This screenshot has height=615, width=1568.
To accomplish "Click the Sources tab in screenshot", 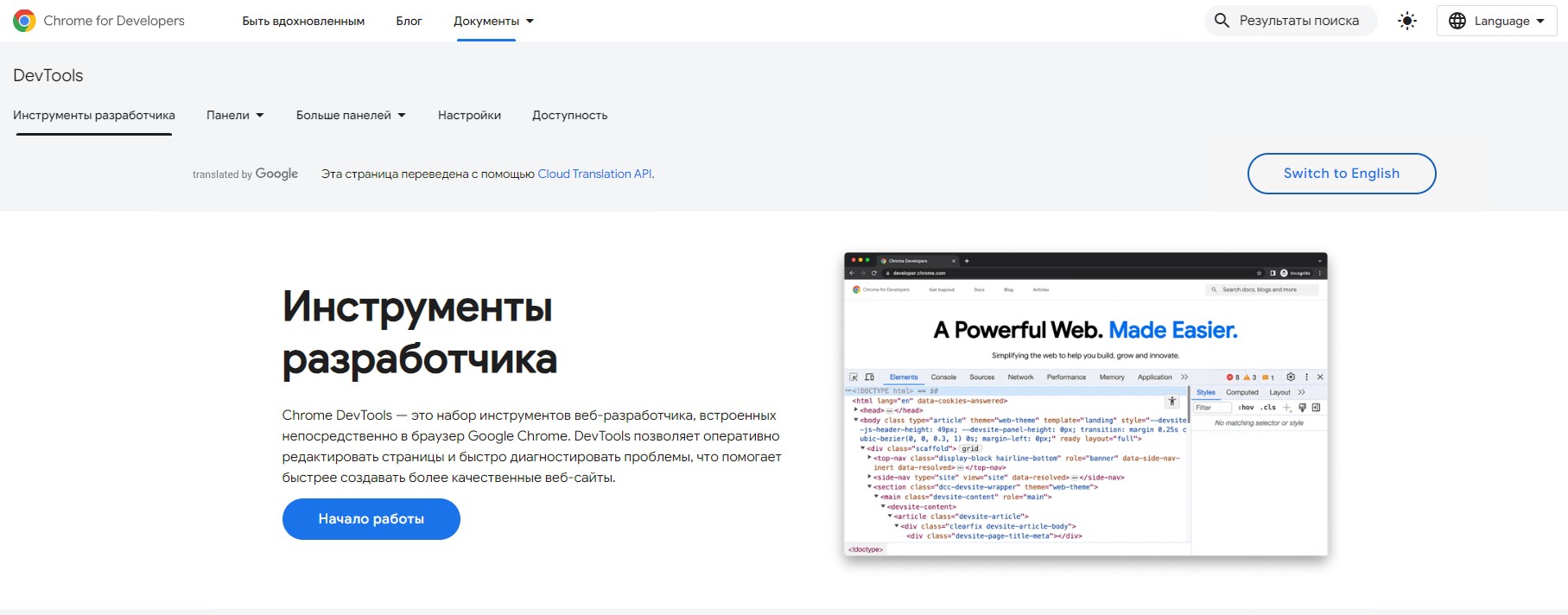I will click(981, 377).
